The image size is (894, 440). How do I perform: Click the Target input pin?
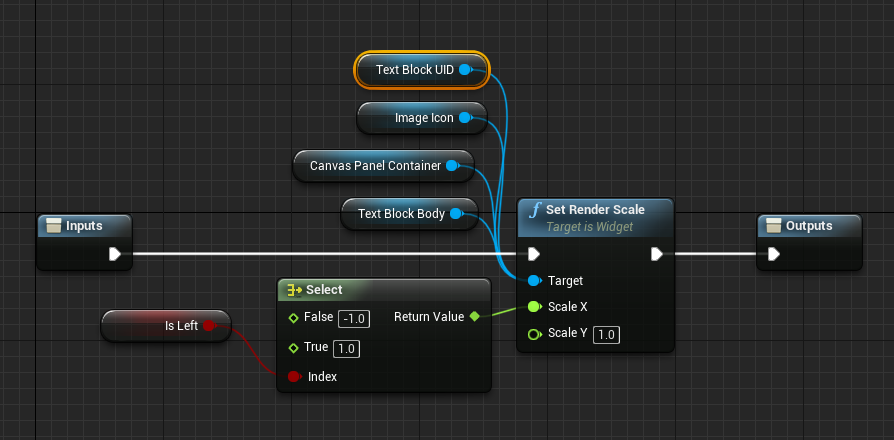(x=534, y=280)
